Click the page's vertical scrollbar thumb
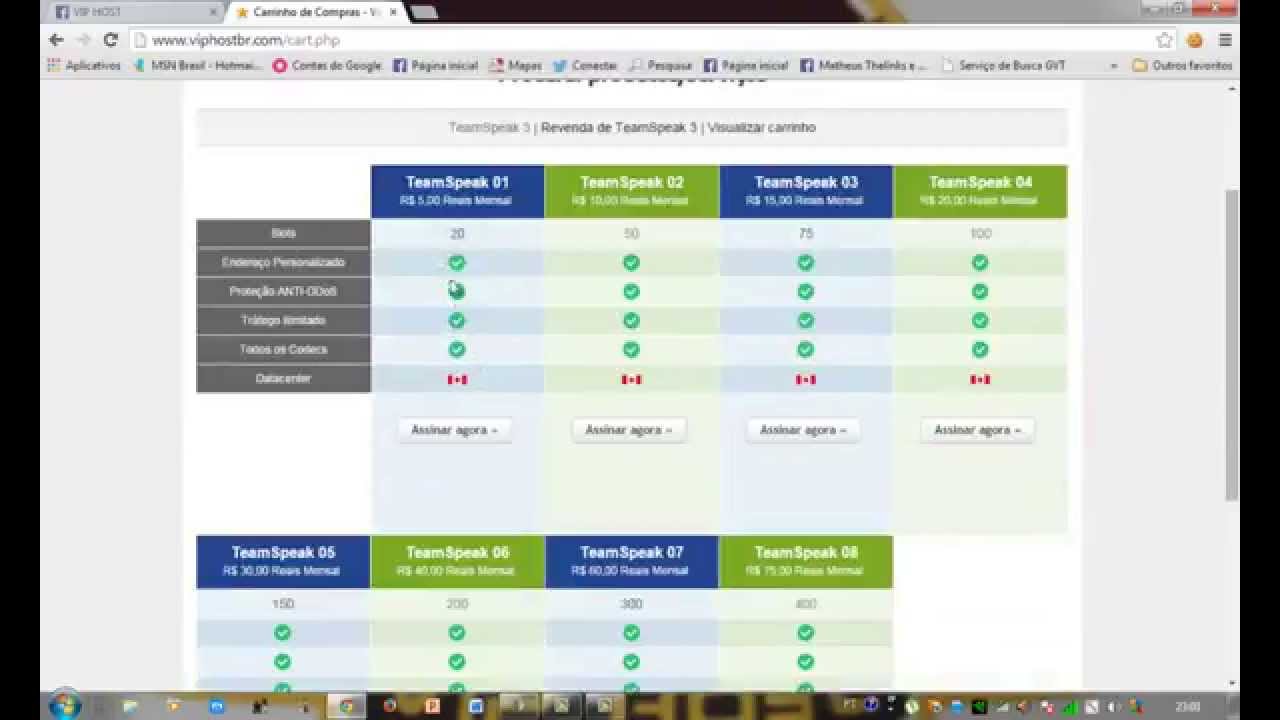Viewport: 1280px width, 720px height. point(1232,345)
